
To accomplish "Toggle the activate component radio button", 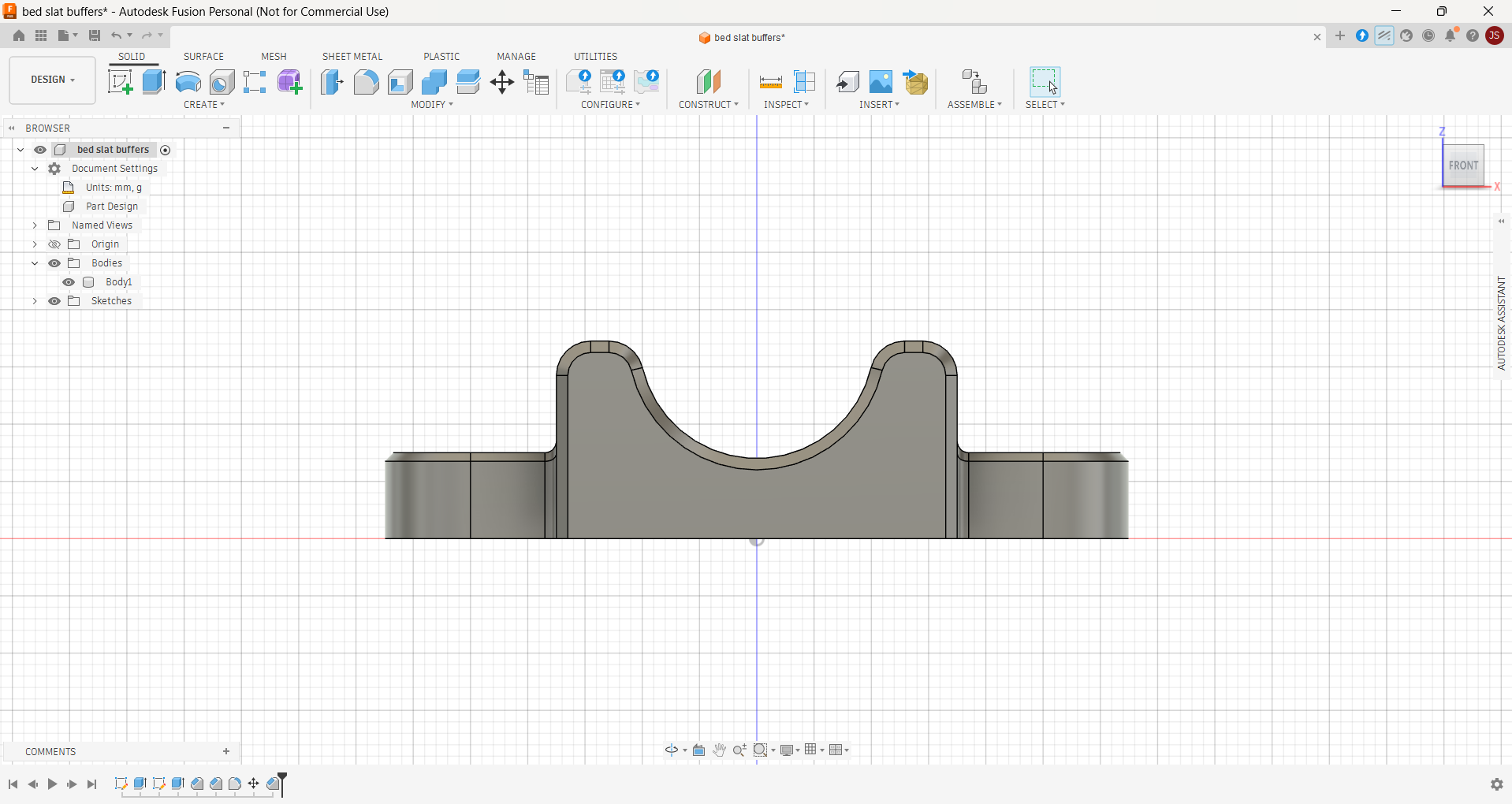I will (x=166, y=150).
